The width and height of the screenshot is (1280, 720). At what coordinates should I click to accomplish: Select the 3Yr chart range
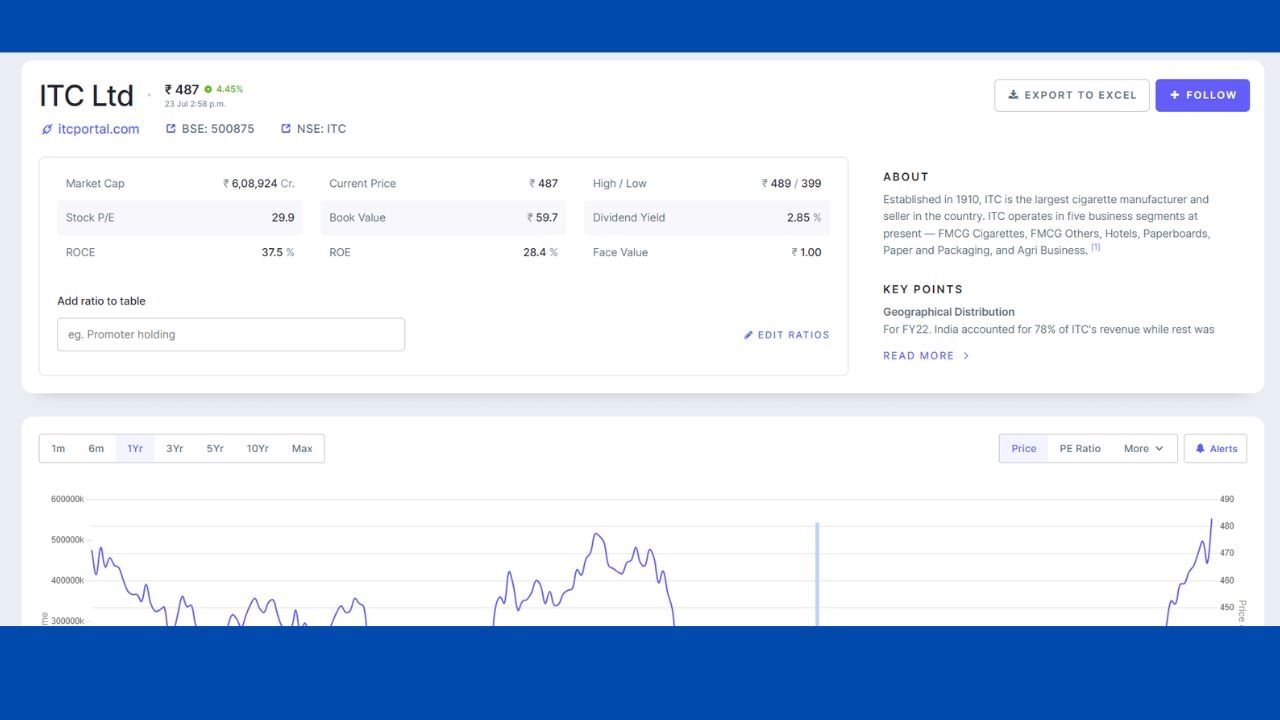pos(175,449)
